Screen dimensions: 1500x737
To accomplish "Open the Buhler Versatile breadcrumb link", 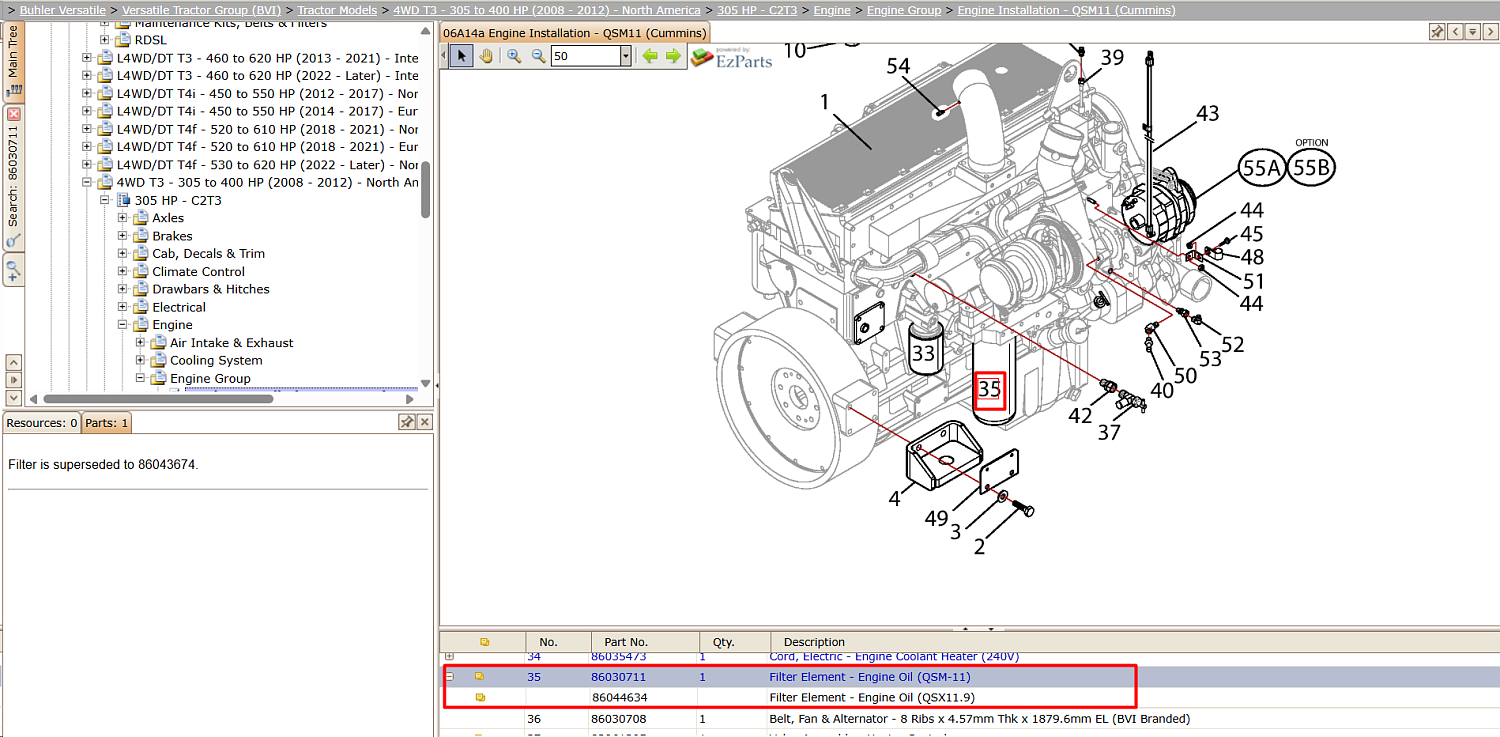I will 63,10.
